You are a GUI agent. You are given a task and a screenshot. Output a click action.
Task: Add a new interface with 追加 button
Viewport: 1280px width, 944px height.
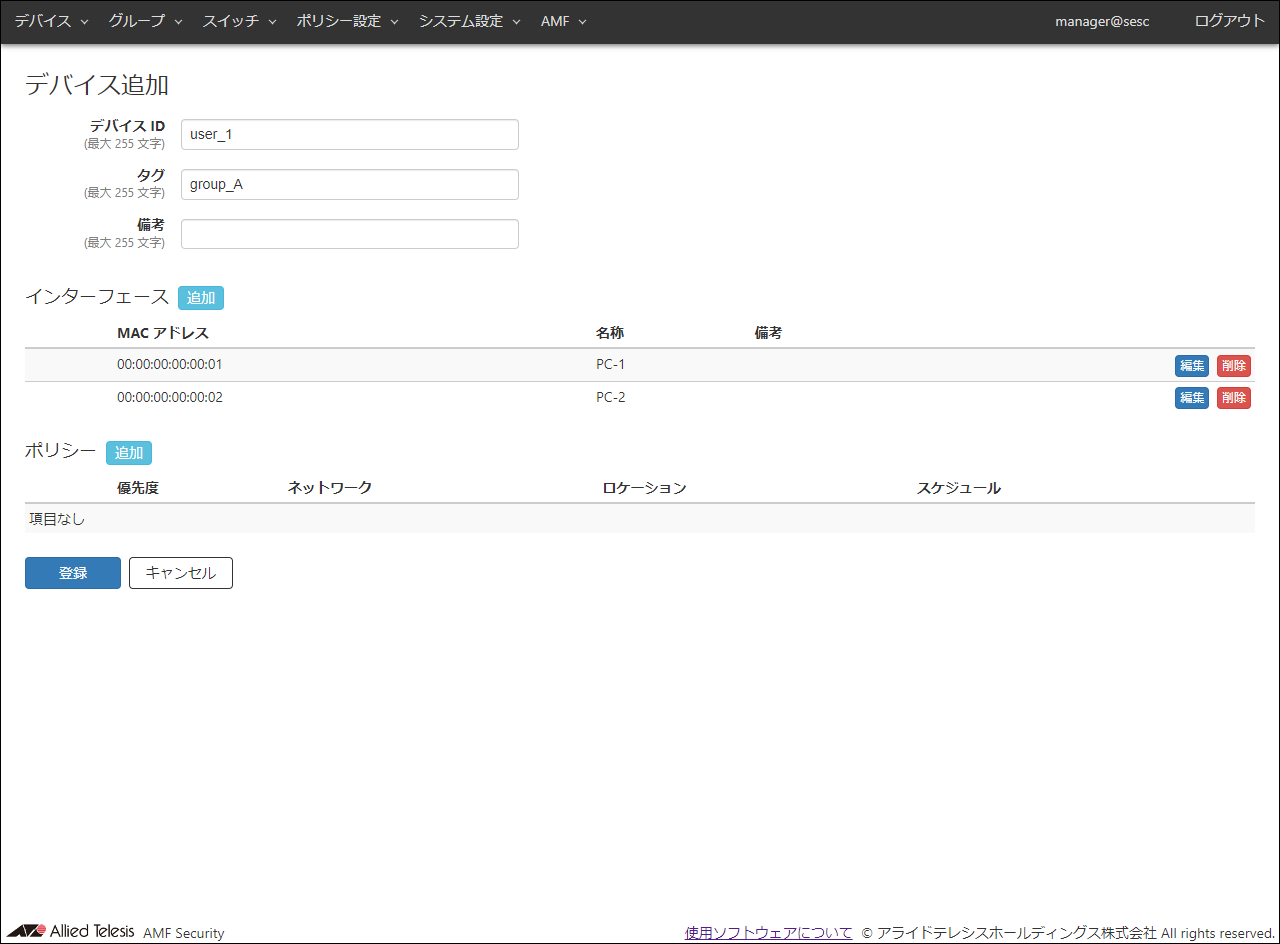201,297
